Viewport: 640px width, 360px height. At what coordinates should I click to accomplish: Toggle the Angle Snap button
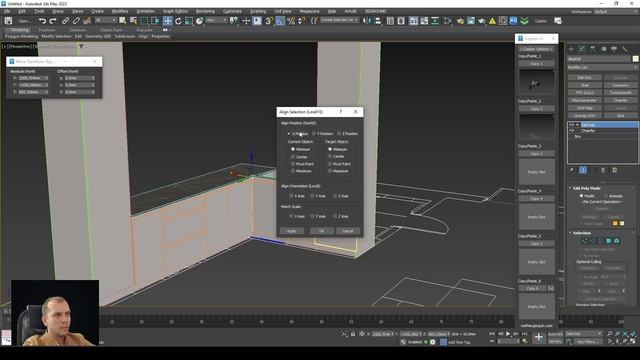[280, 20]
